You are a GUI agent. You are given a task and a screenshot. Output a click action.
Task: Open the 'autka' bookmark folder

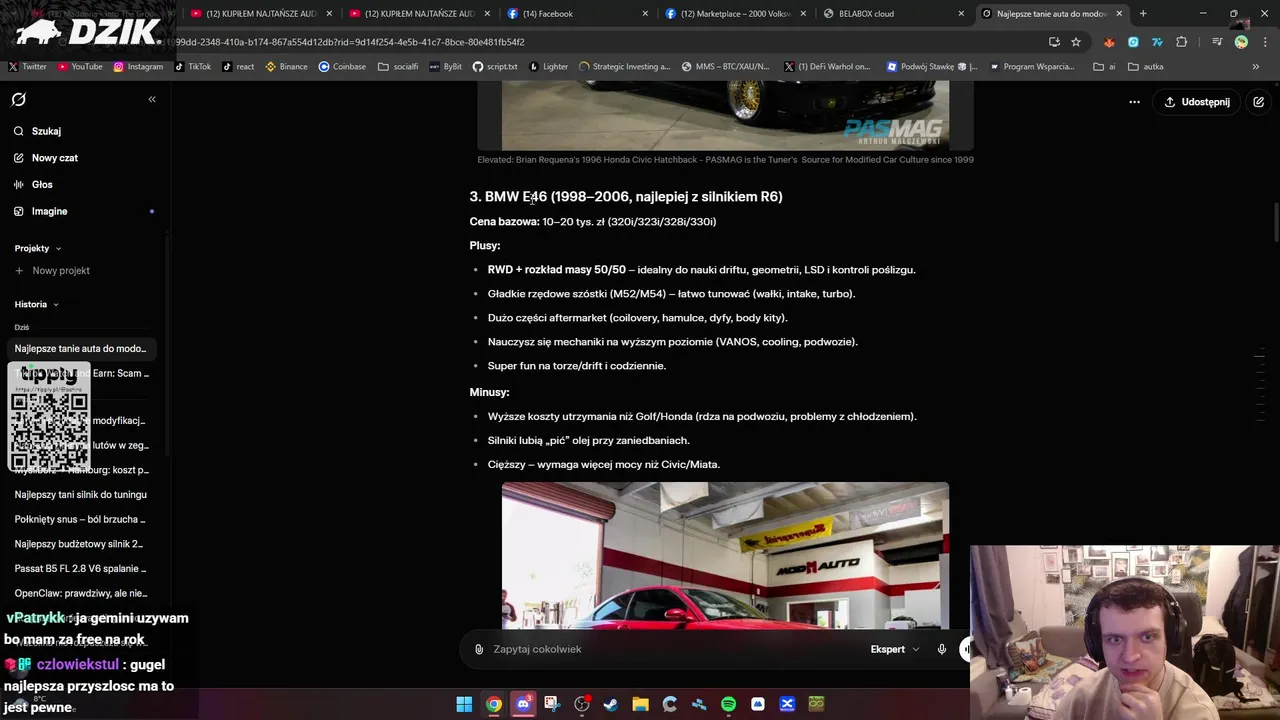point(1146,67)
